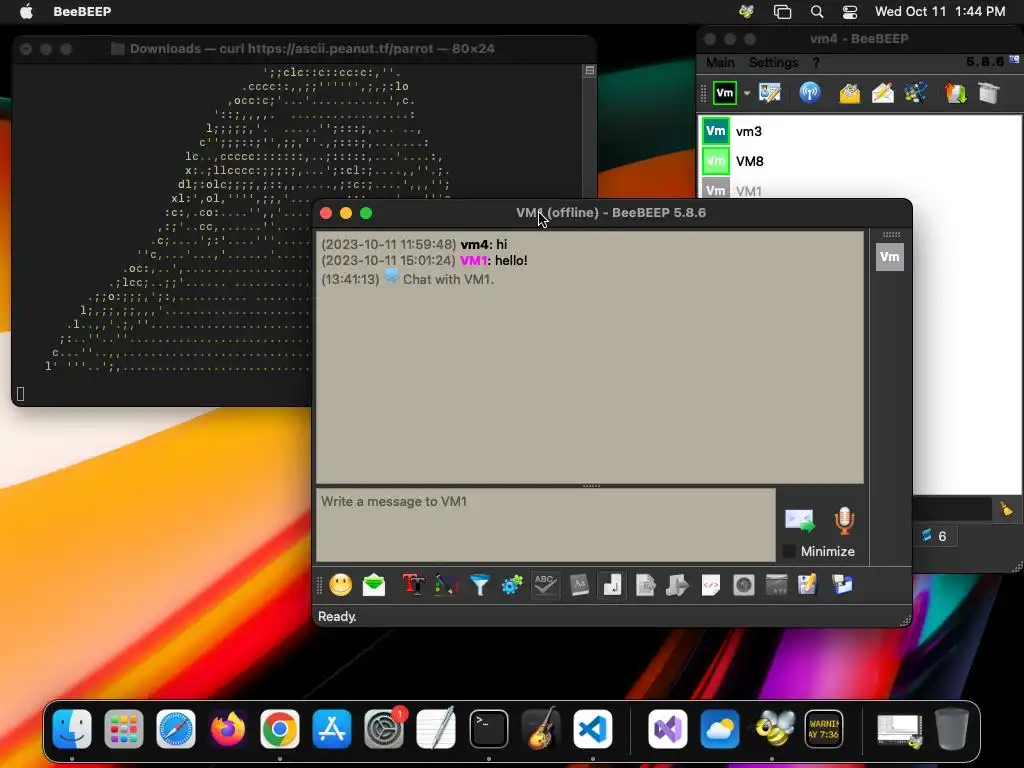
Task: Click the user count 6 indicator
Action: [934, 536]
